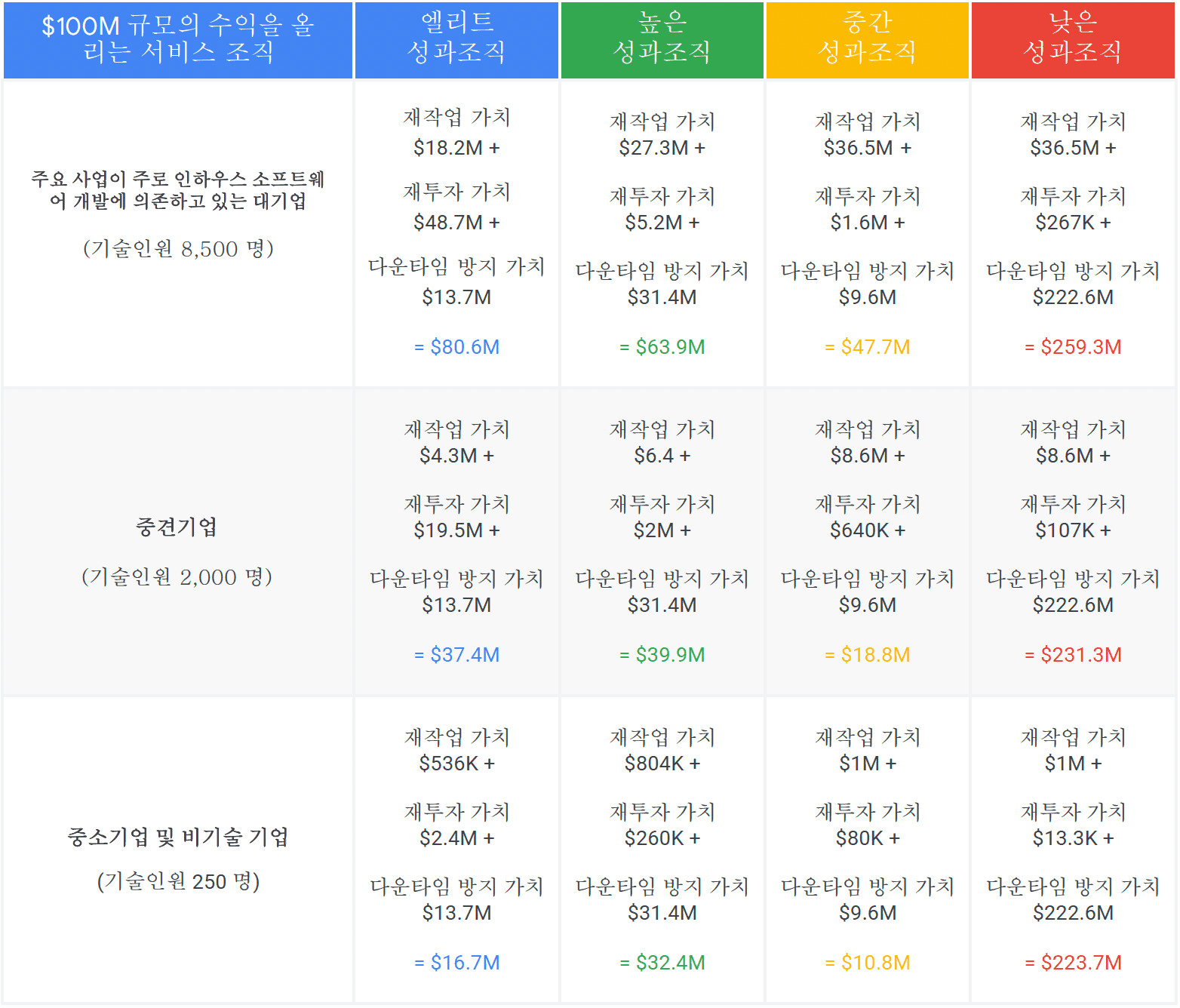The image size is (1180, 1008).
Task: Click the '$80K +' reinvestment value
Action: (868, 838)
